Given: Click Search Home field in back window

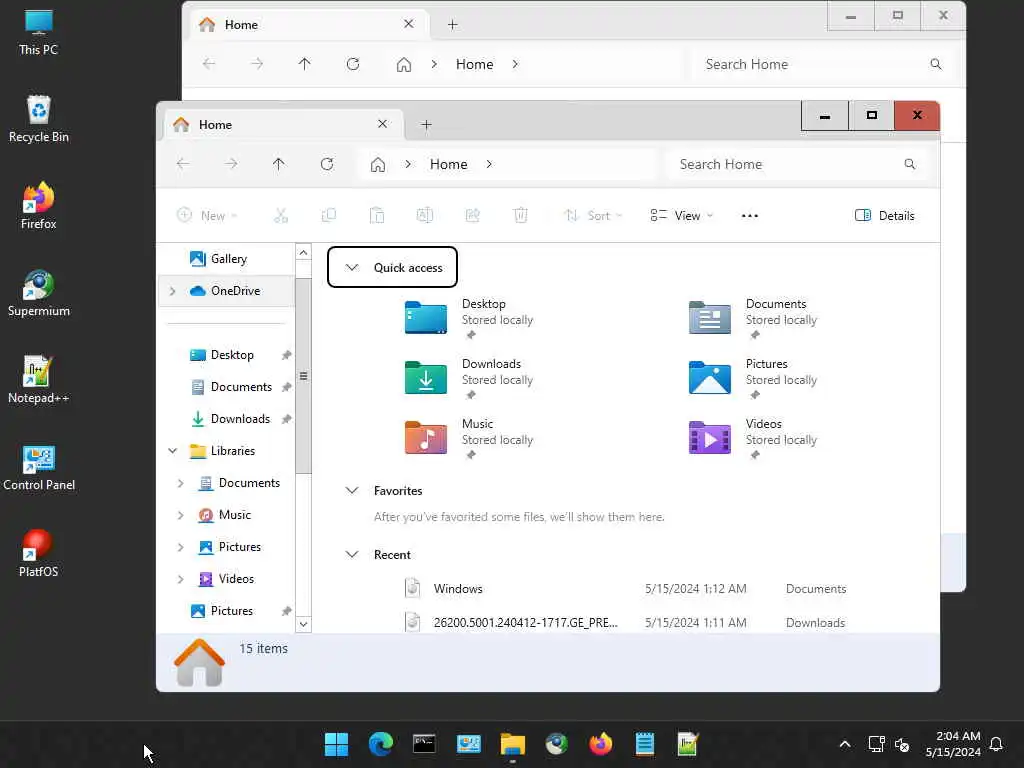Looking at the screenshot, I should tap(824, 65).
